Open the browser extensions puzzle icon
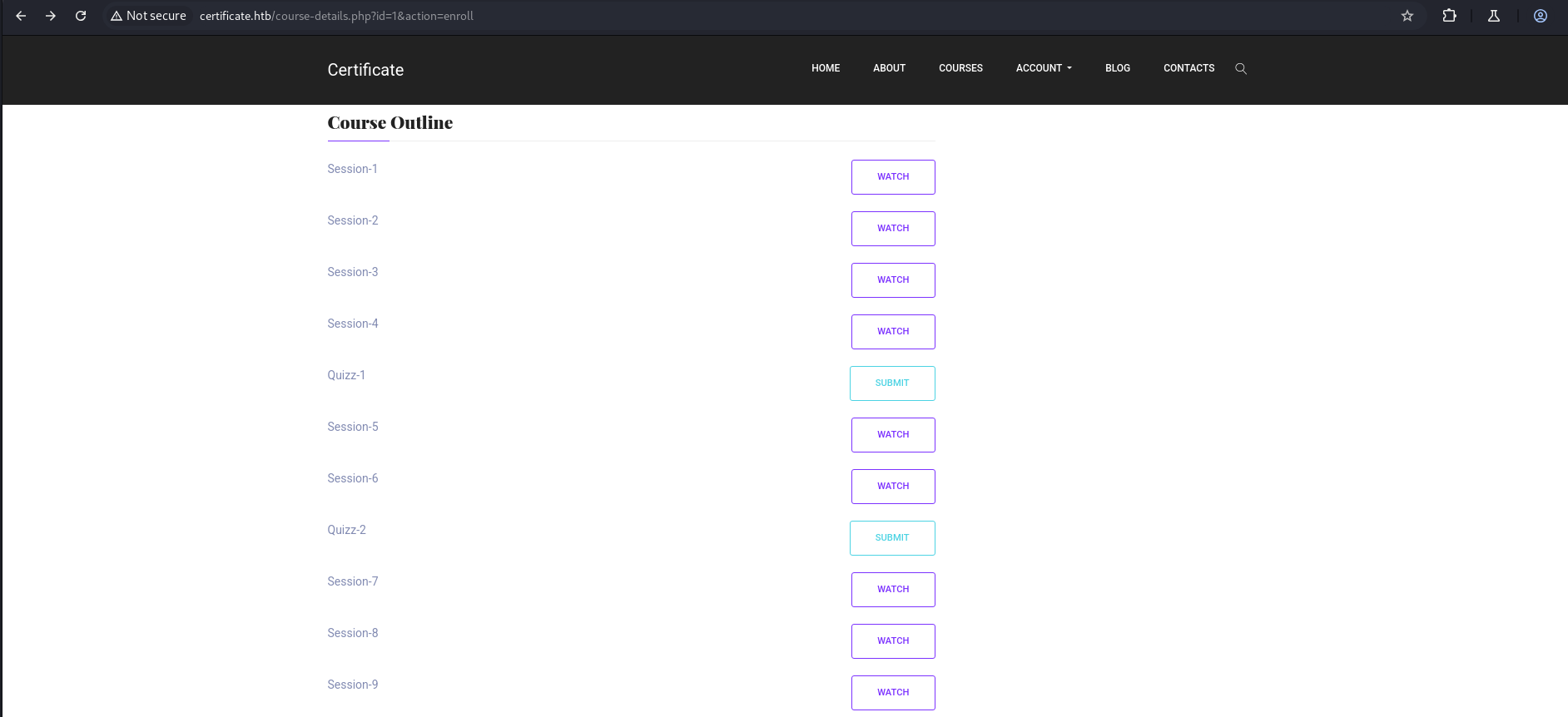Image resolution: width=1568 pixels, height=717 pixels. click(x=1449, y=16)
